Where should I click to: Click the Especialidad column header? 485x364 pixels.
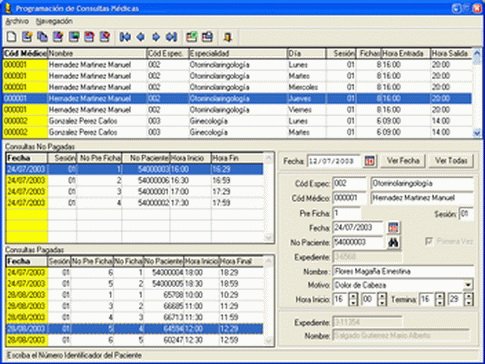coord(238,53)
